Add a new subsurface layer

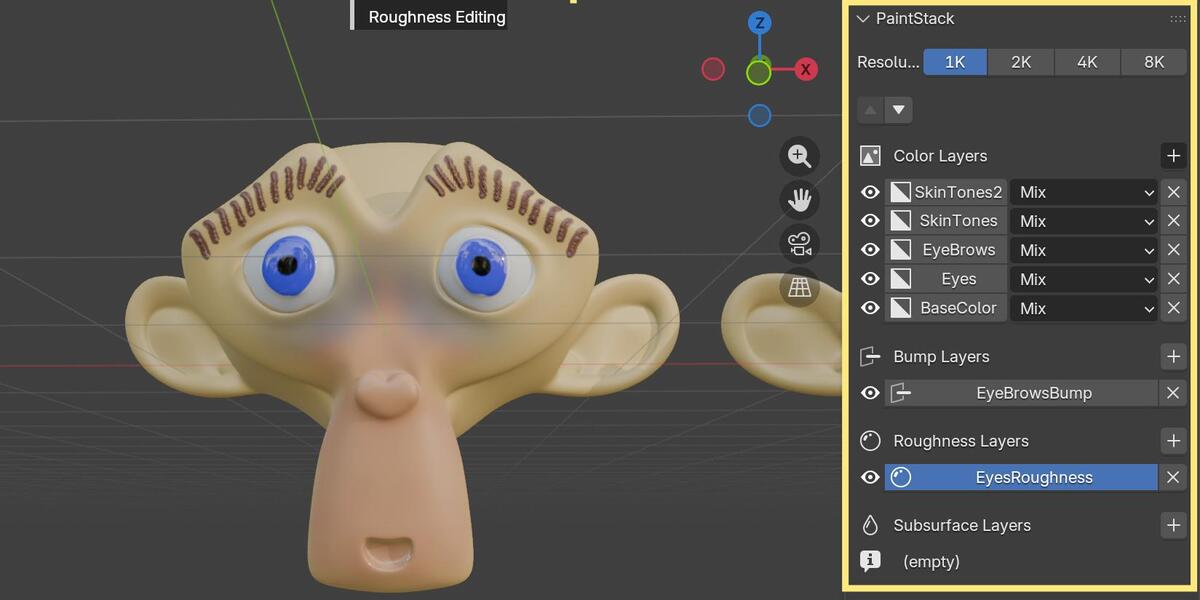tap(1173, 525)
